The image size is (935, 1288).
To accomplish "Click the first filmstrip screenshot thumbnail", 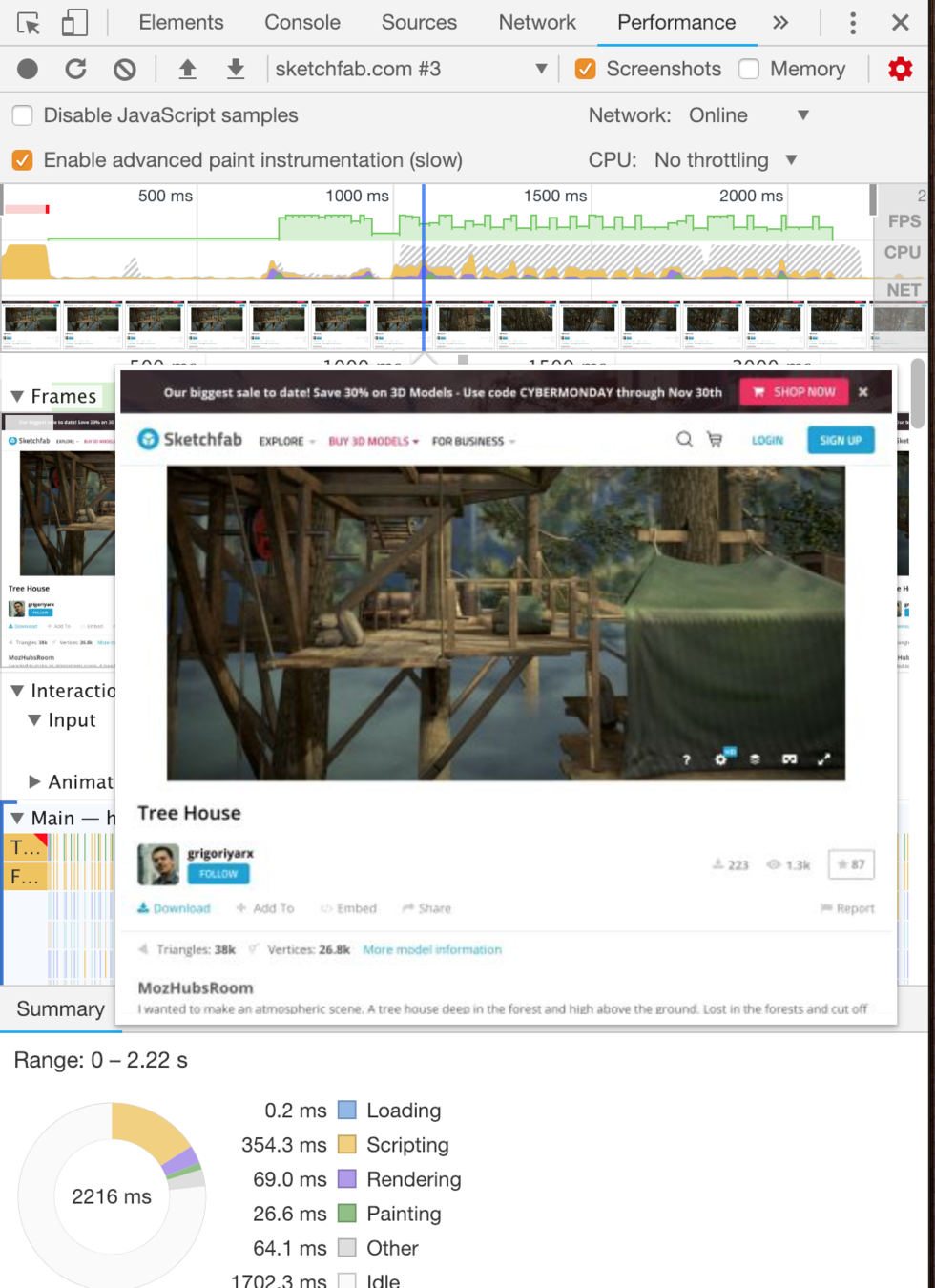I will (31, 324).
